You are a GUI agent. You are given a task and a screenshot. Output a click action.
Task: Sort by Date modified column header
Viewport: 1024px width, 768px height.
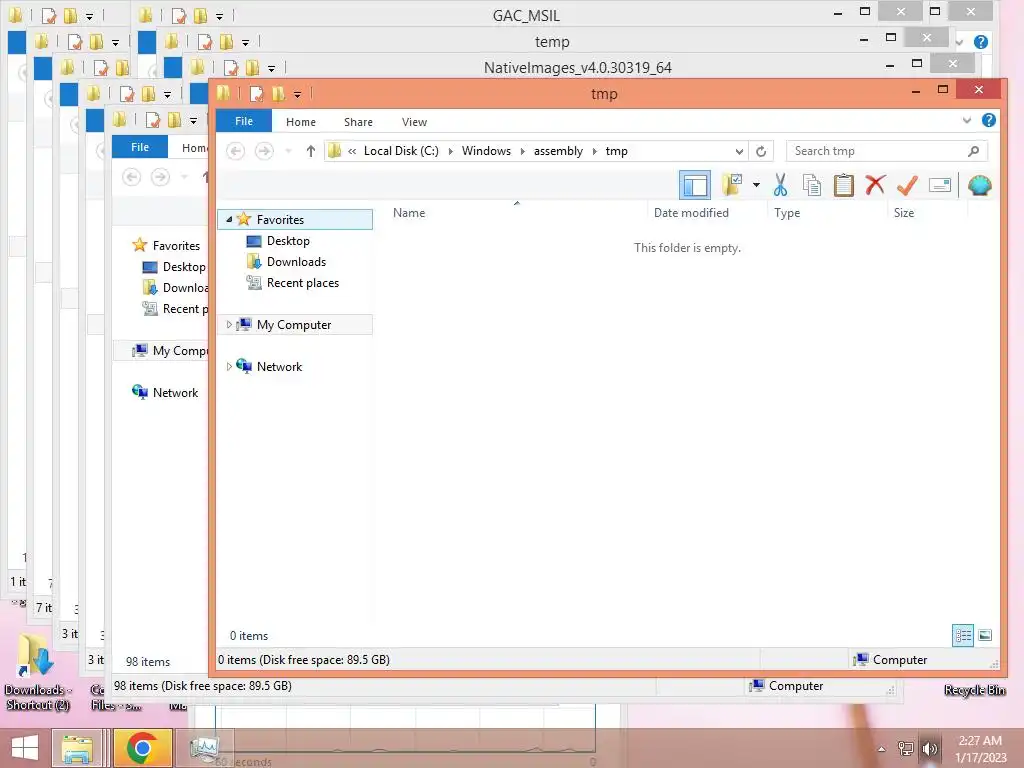707,213
